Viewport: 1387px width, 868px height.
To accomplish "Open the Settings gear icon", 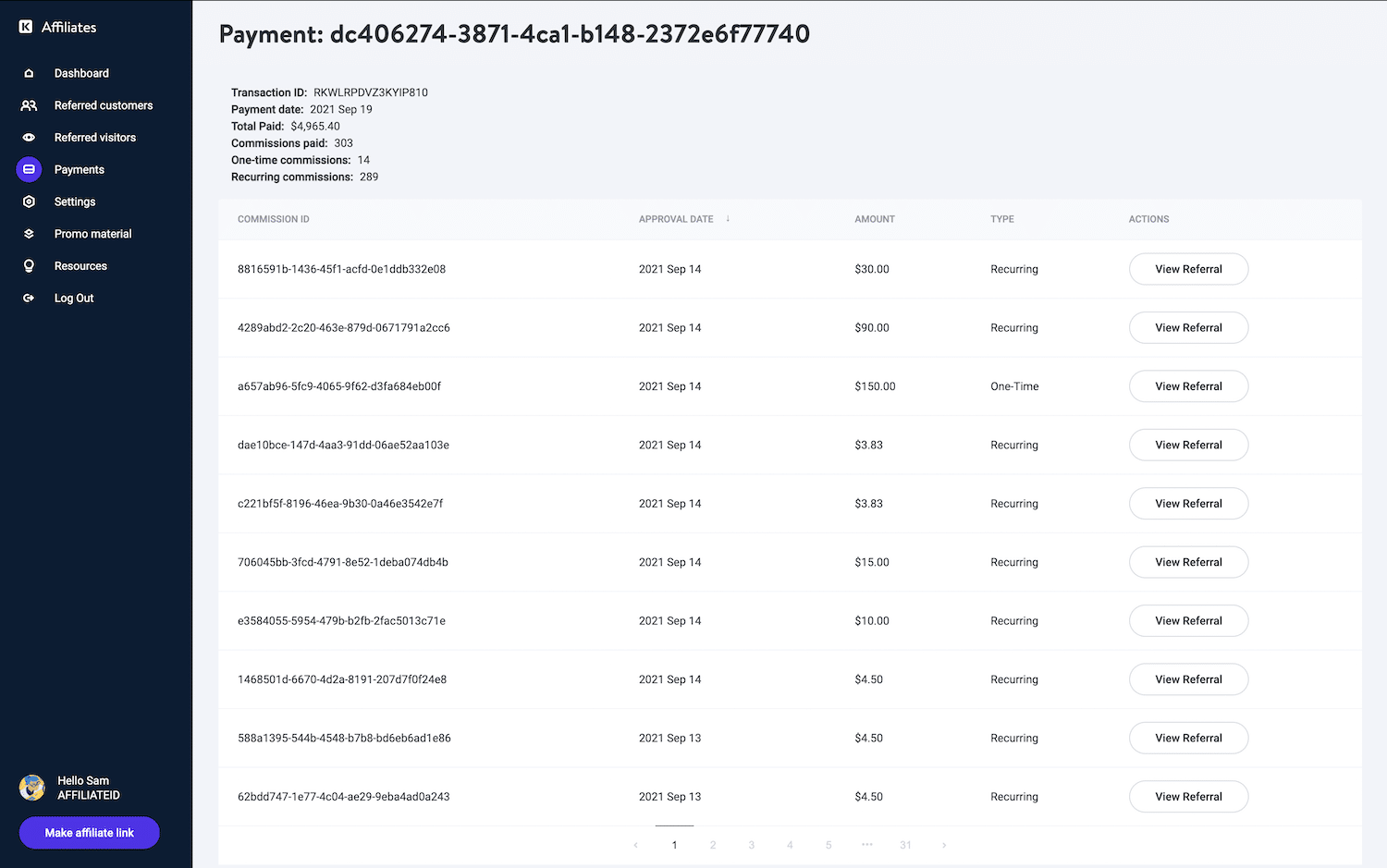I will tap(29, 202).
